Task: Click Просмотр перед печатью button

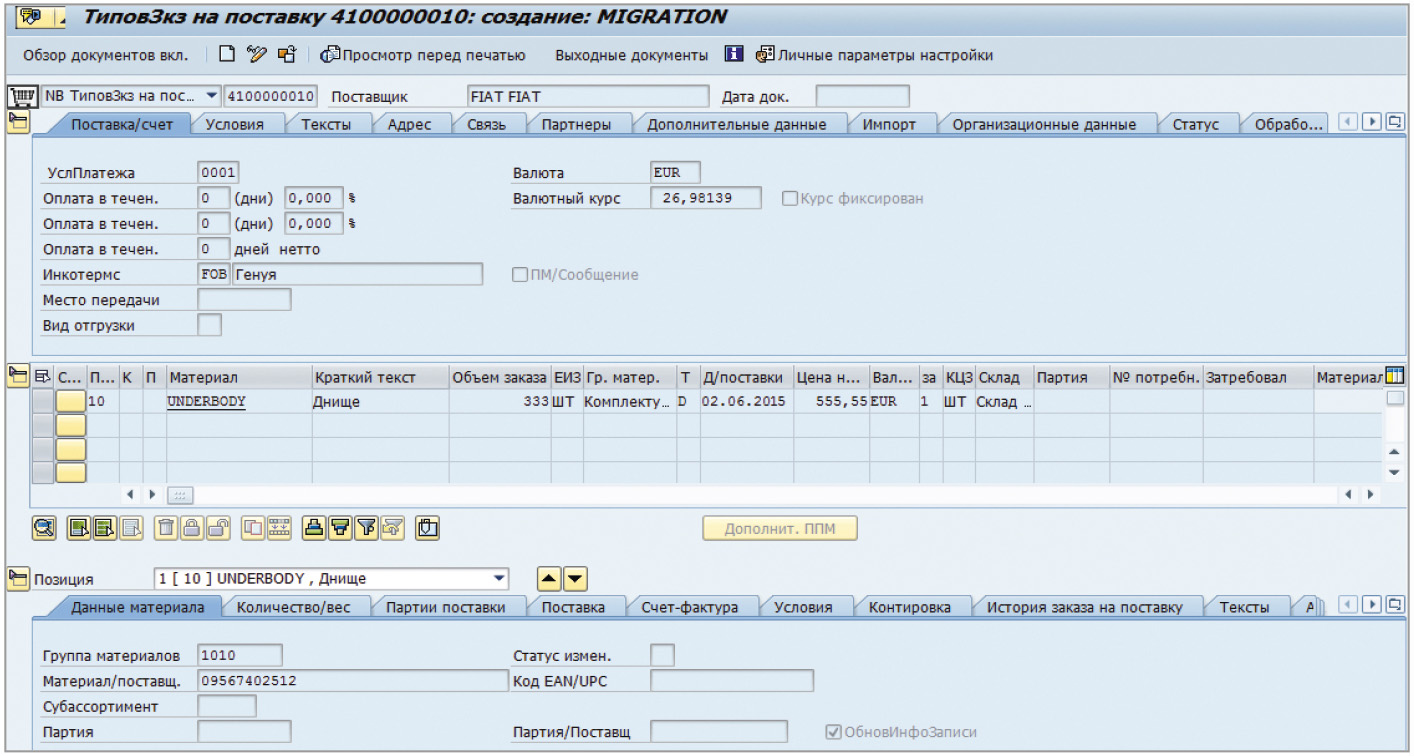Action: tap(424, 55)
